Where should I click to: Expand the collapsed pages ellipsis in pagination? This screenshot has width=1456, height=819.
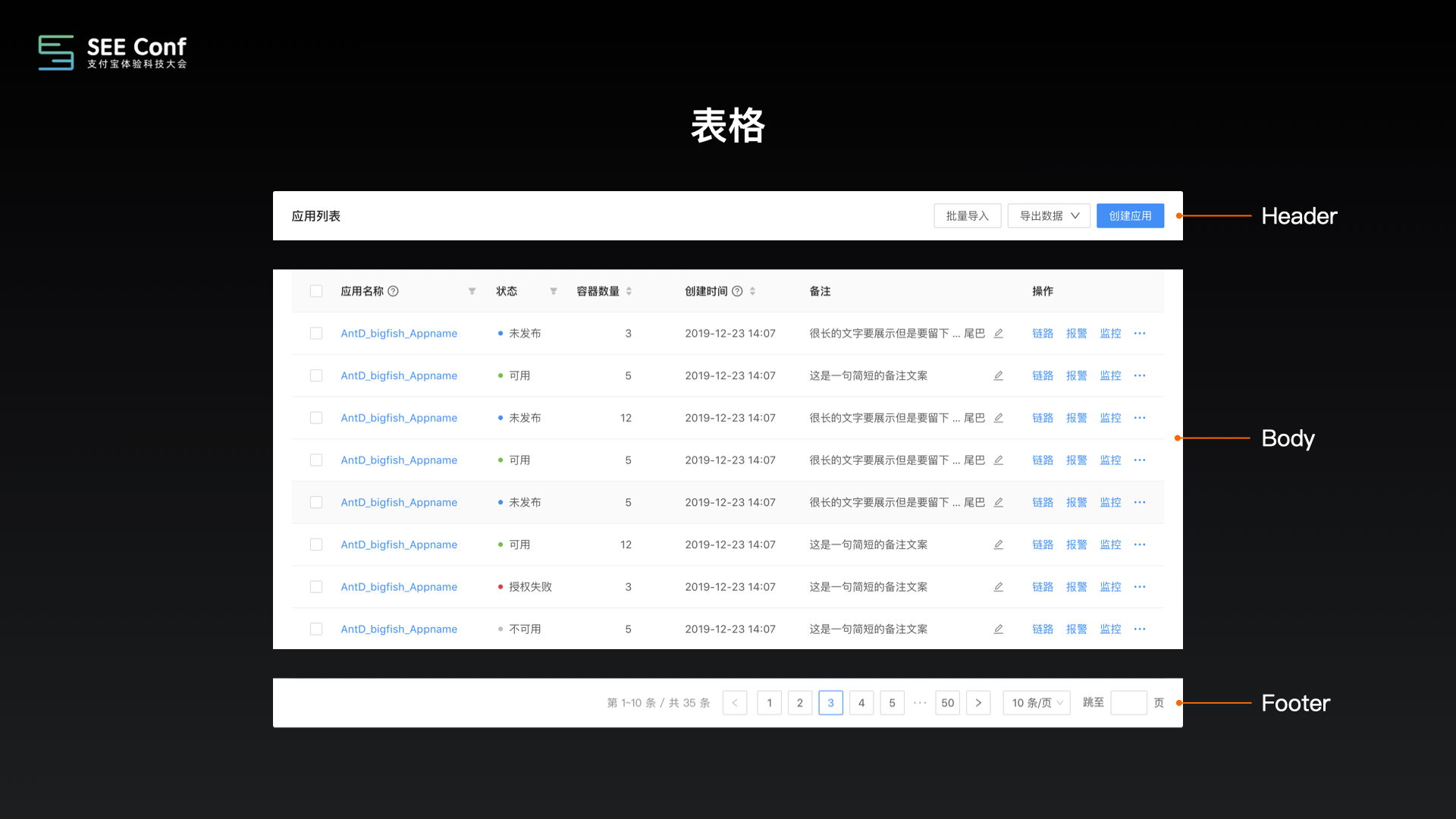[x=920, y=703]
